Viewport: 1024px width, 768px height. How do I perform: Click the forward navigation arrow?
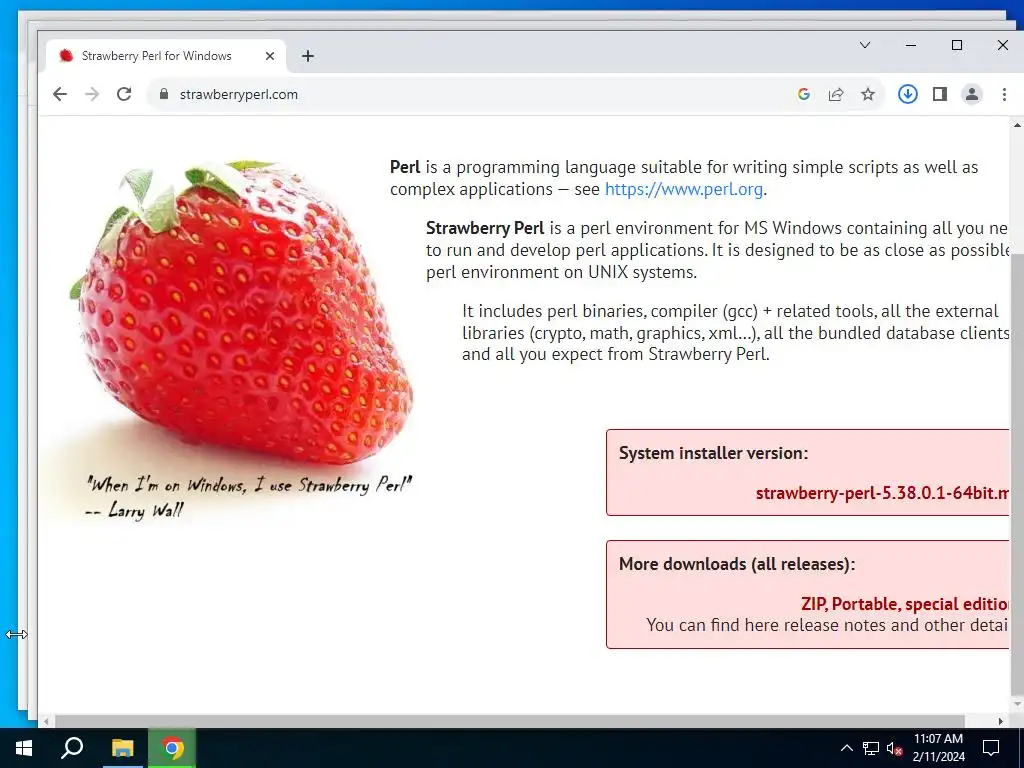(92, 94)
